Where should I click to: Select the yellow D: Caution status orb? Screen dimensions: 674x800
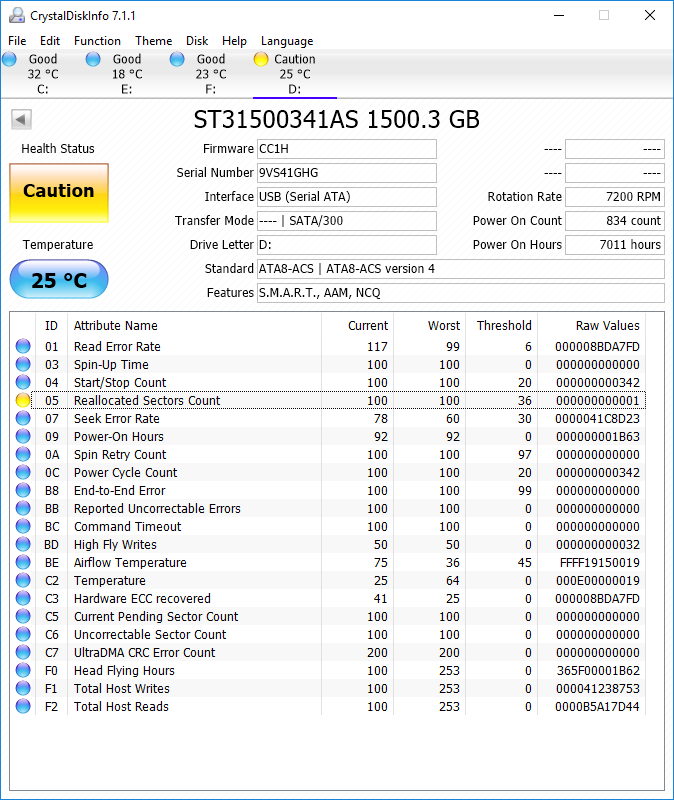261,59
